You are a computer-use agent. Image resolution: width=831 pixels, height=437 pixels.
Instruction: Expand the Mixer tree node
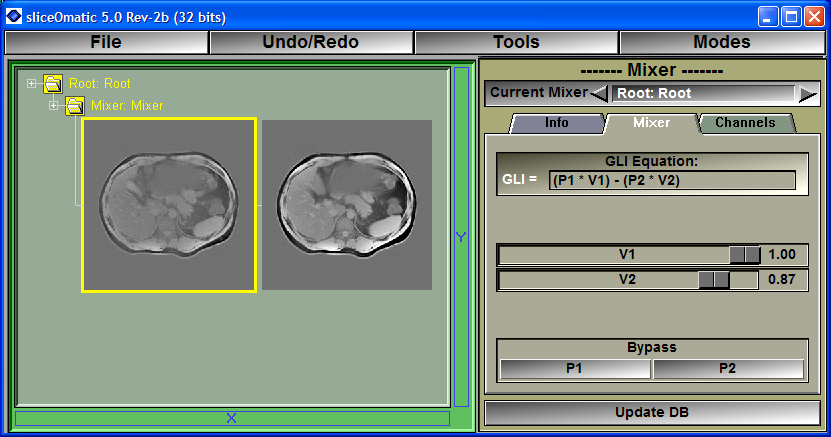54,106
